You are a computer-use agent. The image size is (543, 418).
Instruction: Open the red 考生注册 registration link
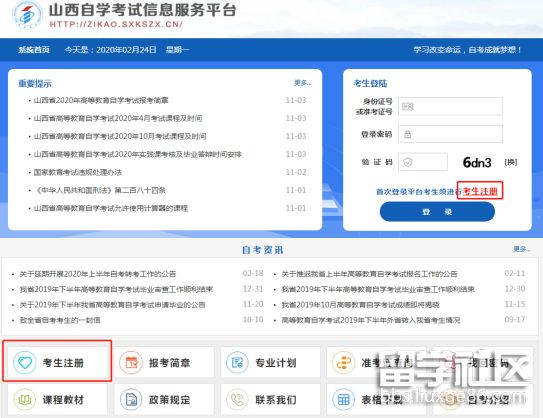tap(480, 191)
